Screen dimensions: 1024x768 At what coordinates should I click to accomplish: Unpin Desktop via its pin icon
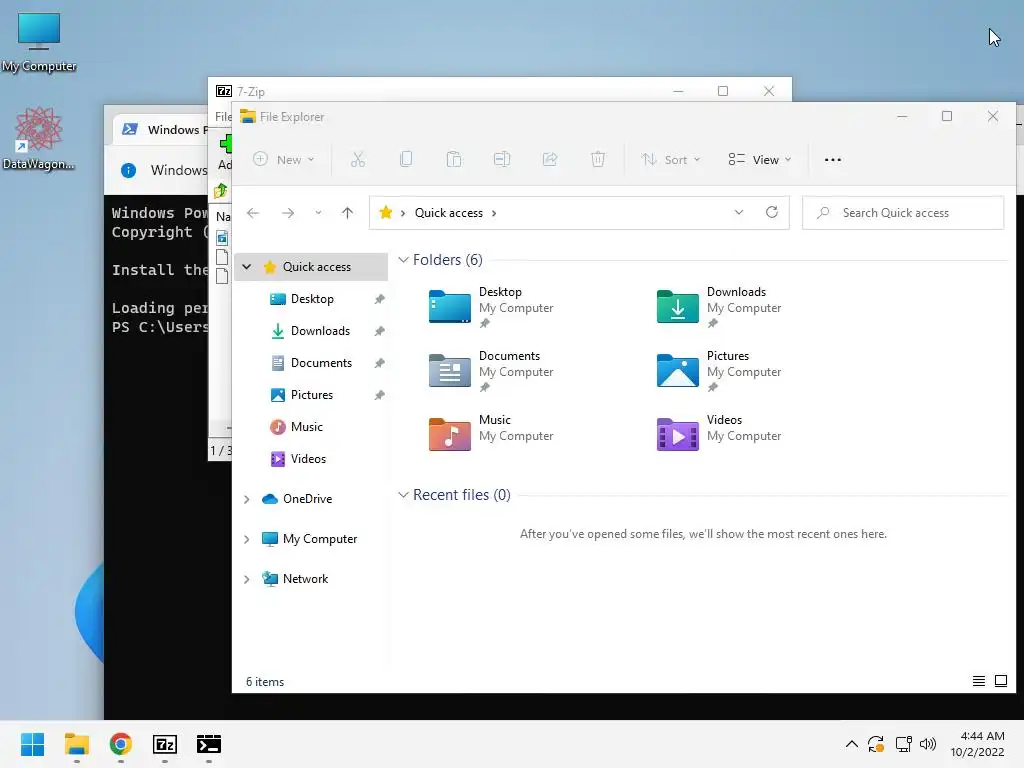[x=379, y=299]
